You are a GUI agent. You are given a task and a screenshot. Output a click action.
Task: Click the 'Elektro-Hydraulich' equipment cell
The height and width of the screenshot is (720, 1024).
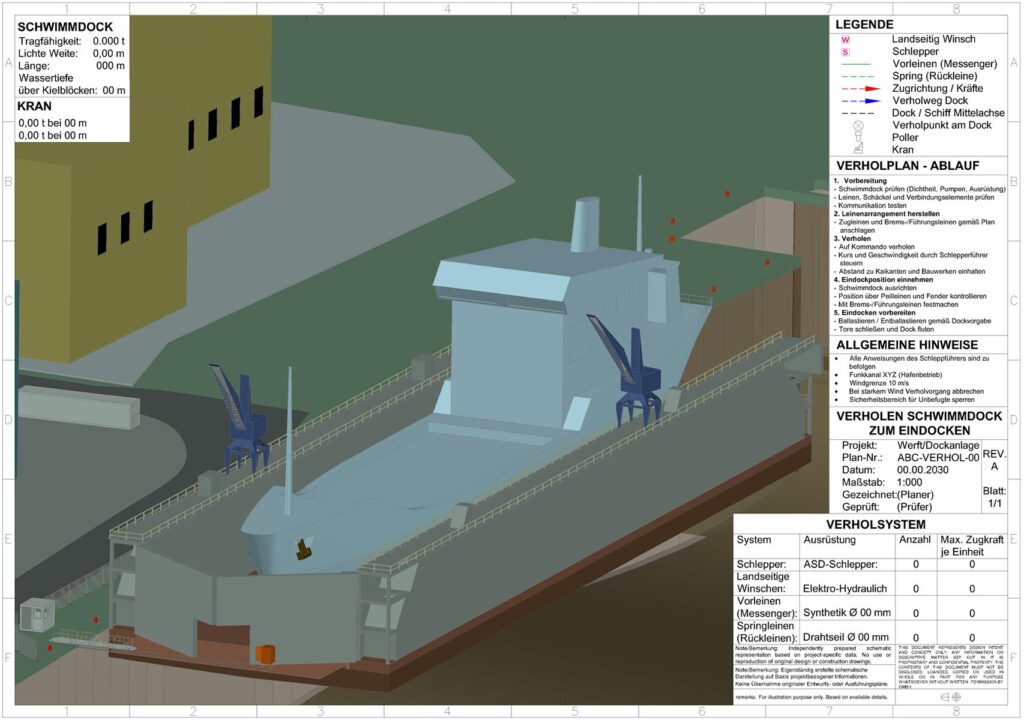tap(845, 589)
